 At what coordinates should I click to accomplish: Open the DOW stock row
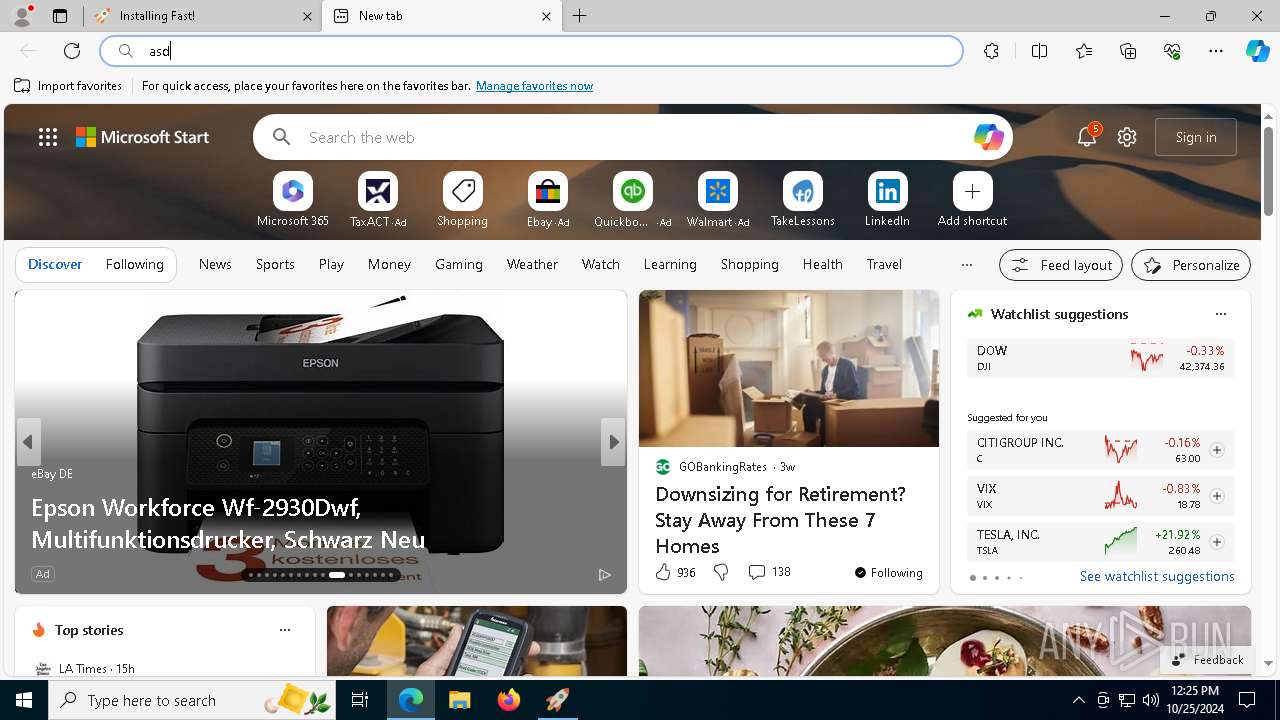coord(1100,358)
